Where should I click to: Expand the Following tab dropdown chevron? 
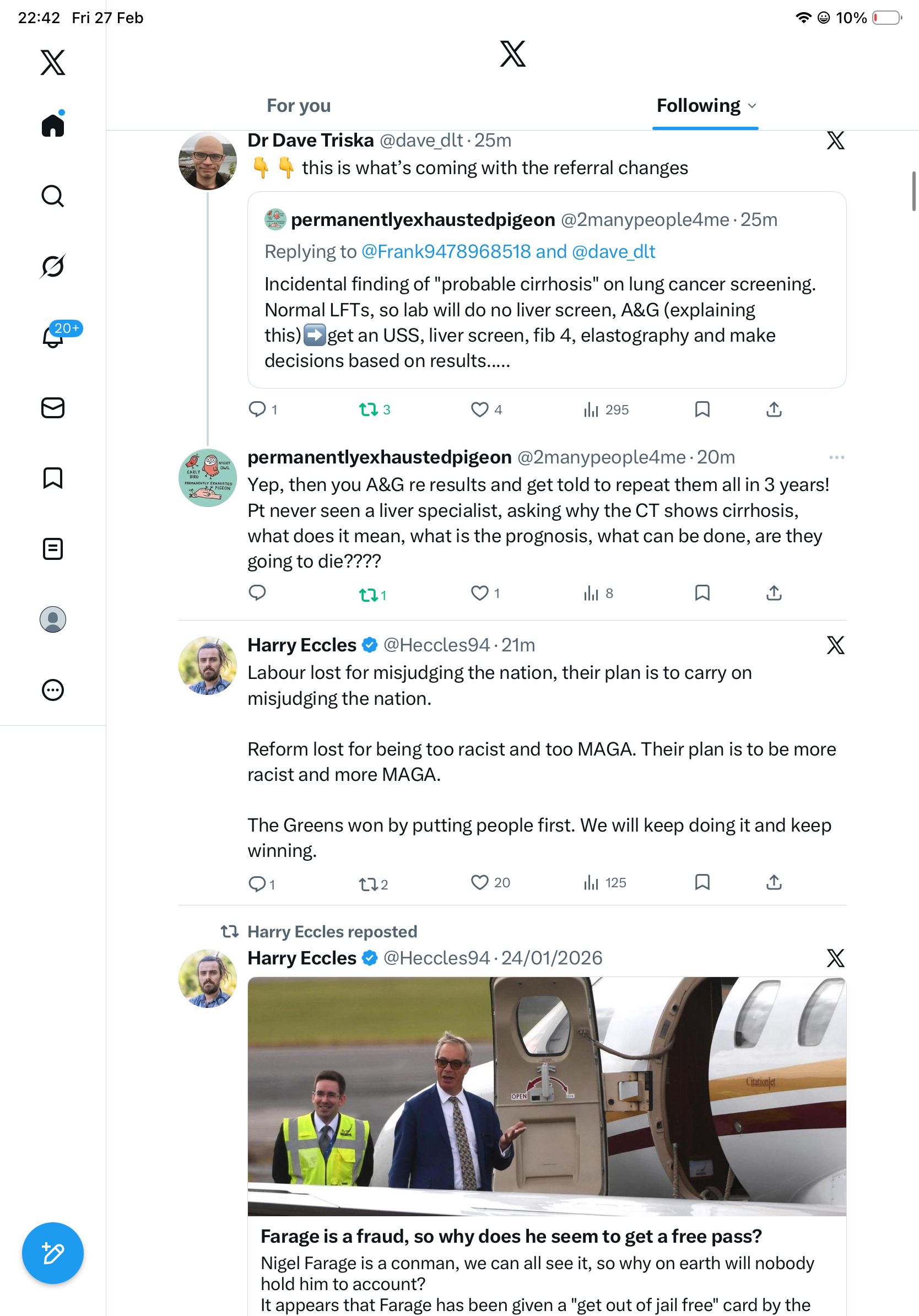[753, 106]
